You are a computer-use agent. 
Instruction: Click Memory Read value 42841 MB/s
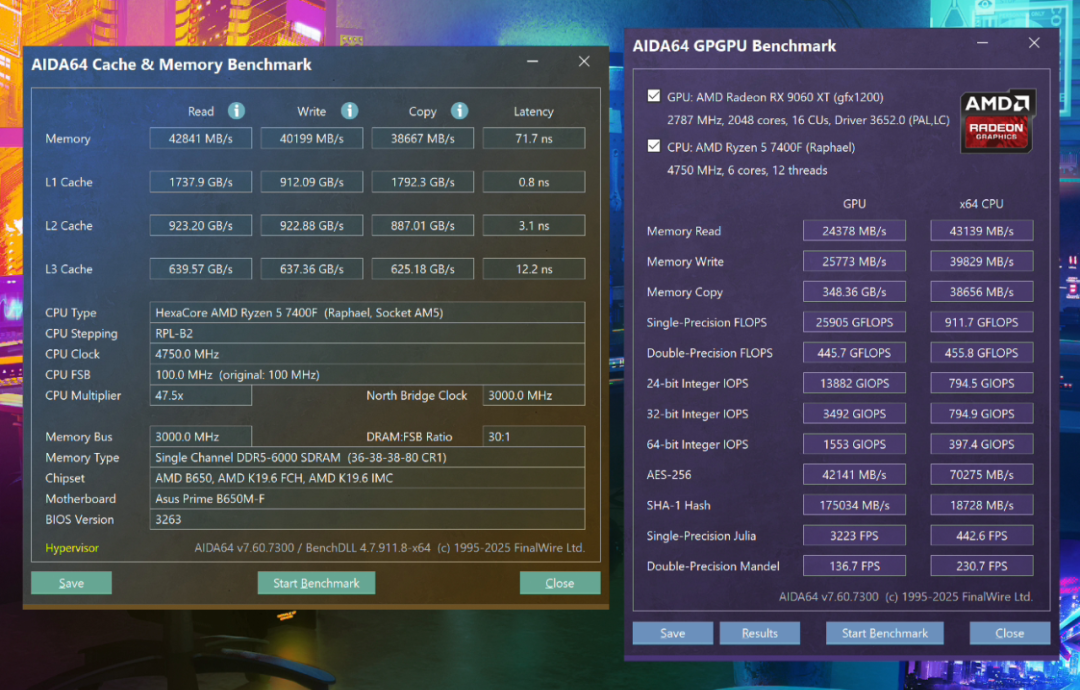200,138
